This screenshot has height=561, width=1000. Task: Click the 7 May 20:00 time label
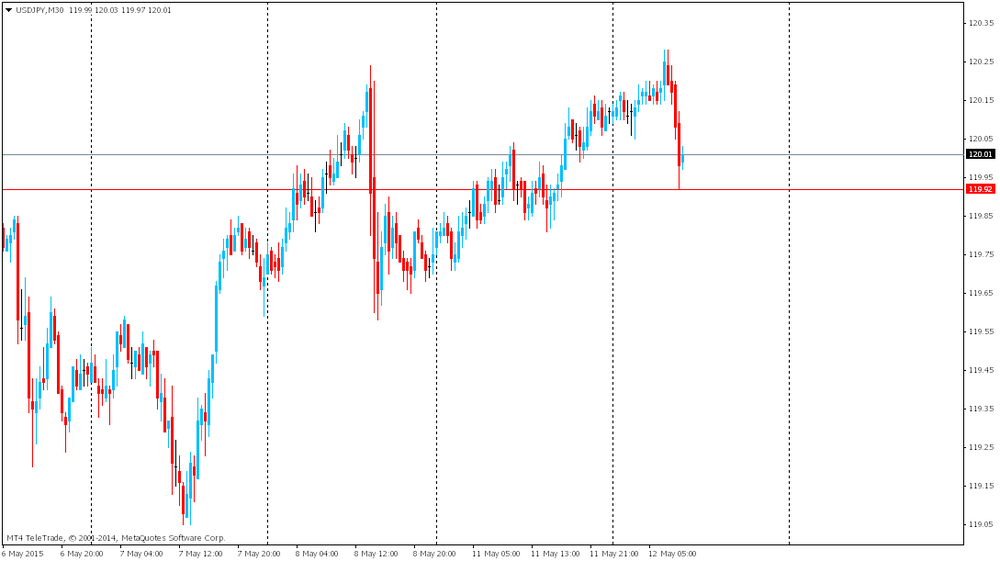pyautogui.click(x=258, y=553)
